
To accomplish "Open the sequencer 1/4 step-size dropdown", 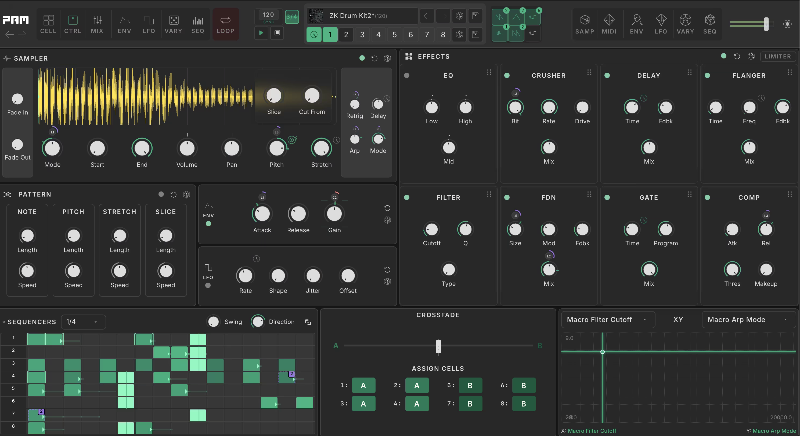I will [x=84, y=322].
